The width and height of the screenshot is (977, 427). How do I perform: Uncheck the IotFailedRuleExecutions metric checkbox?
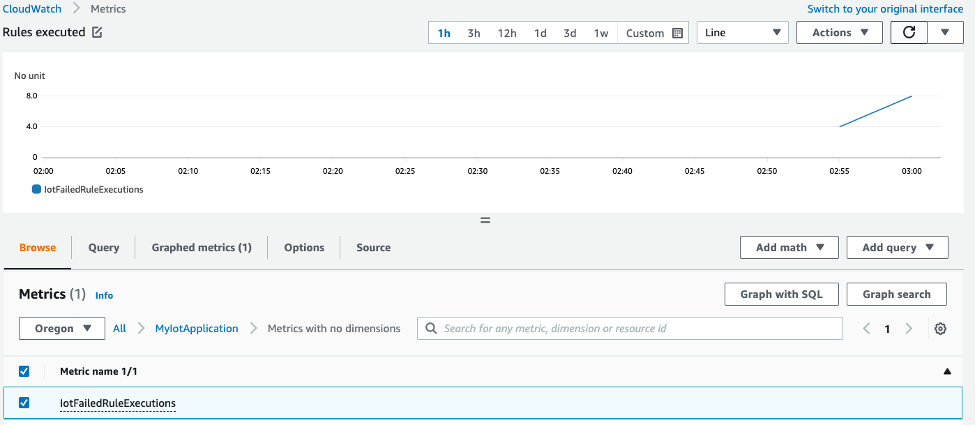24,403
